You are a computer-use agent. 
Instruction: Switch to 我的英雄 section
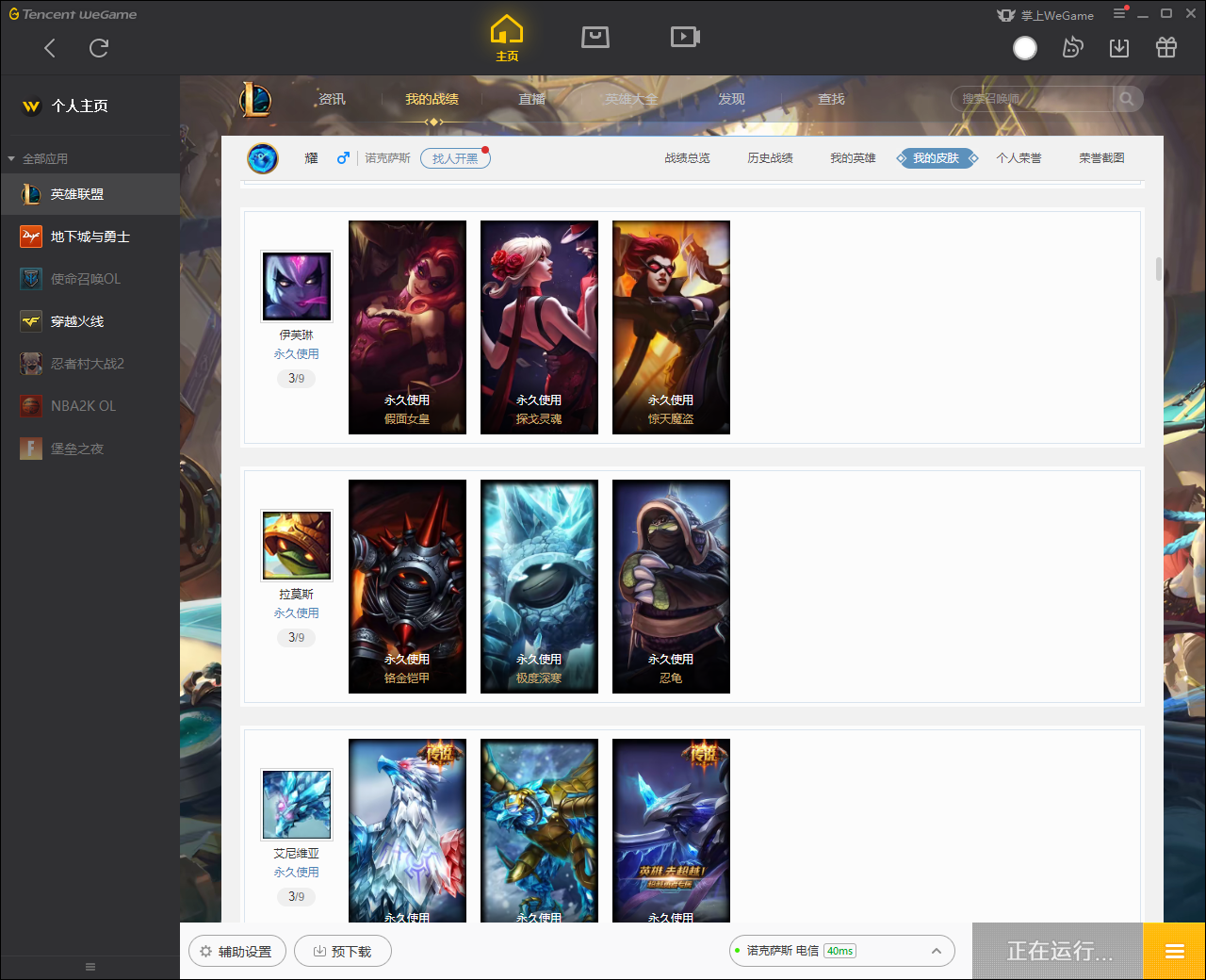[x=853, y=158]
